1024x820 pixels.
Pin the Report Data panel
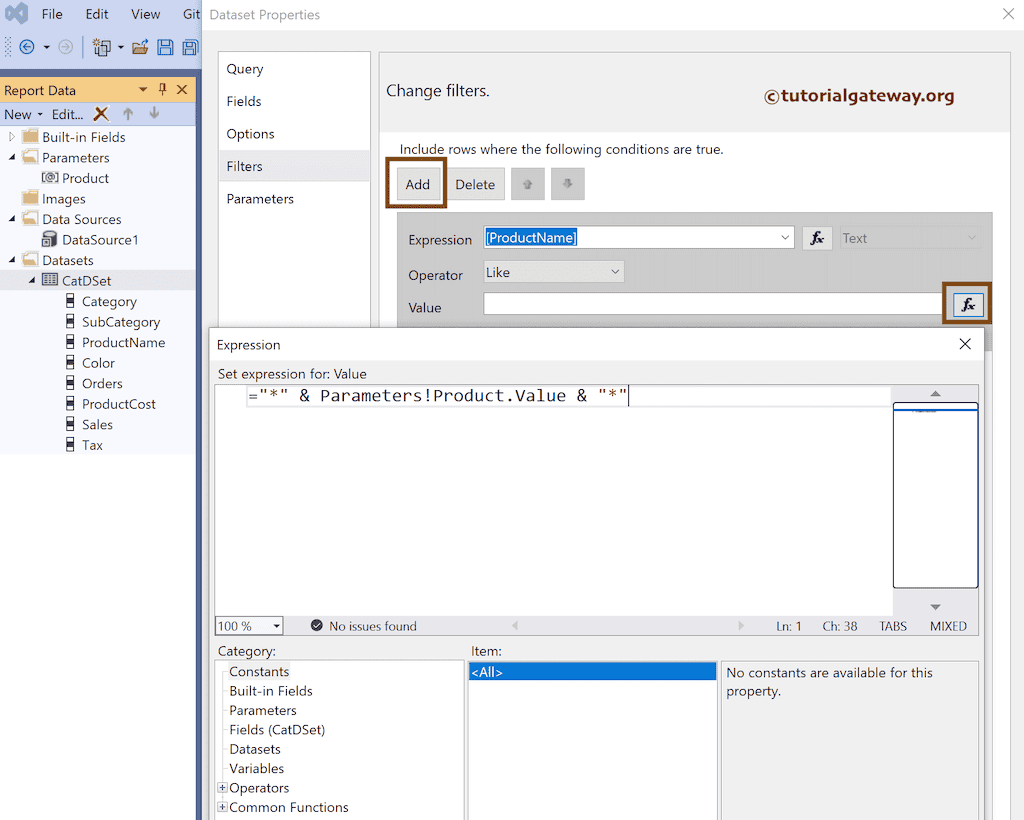161,89
